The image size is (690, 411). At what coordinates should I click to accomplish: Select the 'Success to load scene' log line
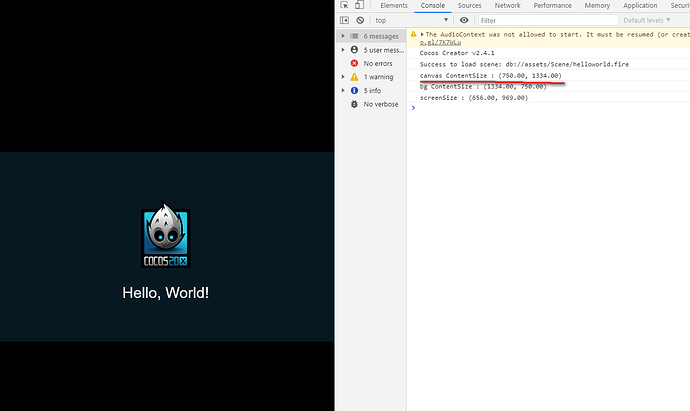pos(548,64)
